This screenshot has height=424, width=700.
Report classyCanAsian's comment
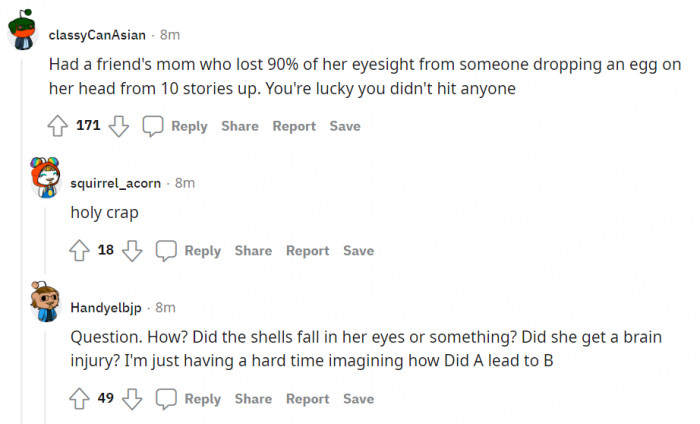pyautogui.click(x=294, y=126)
